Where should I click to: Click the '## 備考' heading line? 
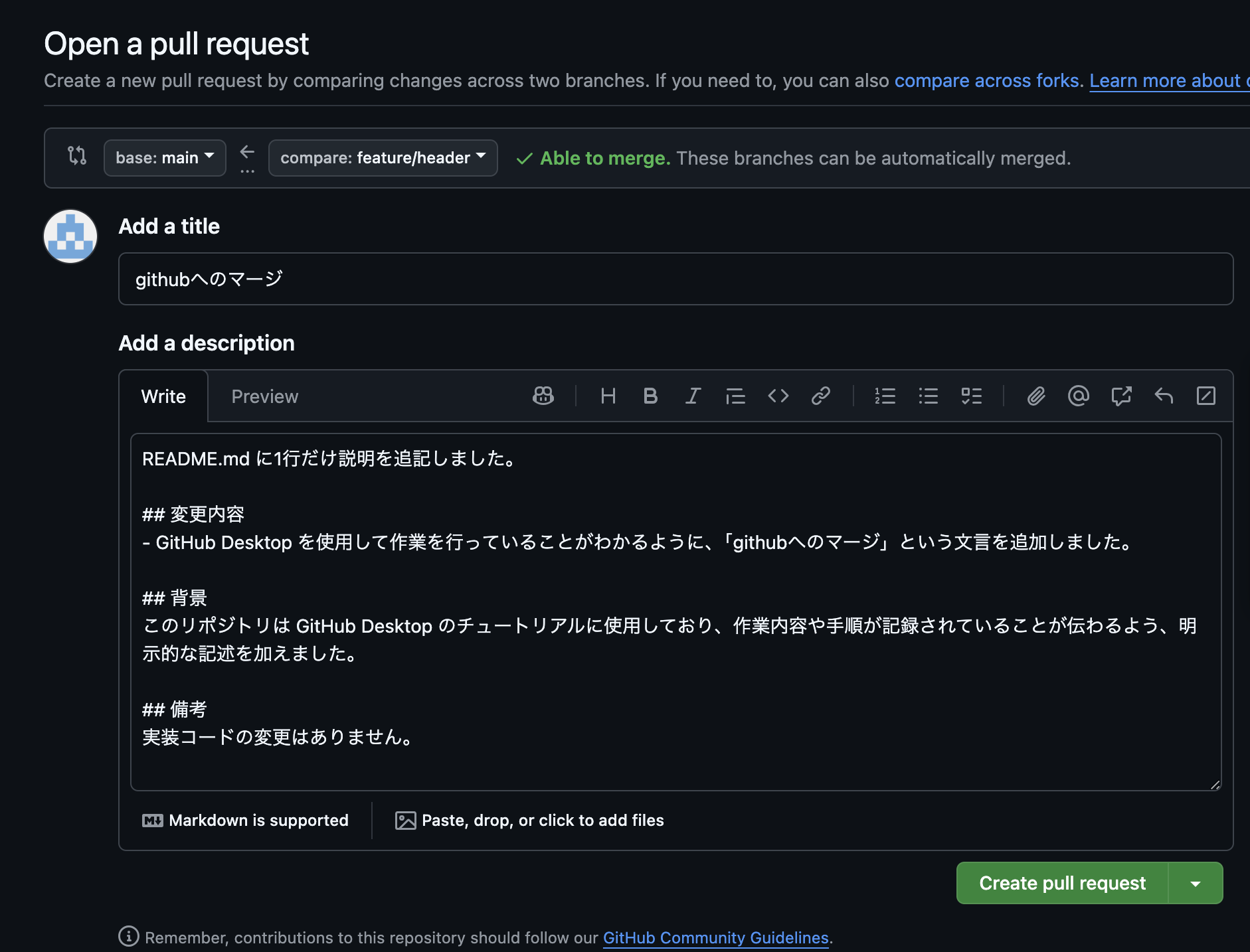tap(175, 710)
